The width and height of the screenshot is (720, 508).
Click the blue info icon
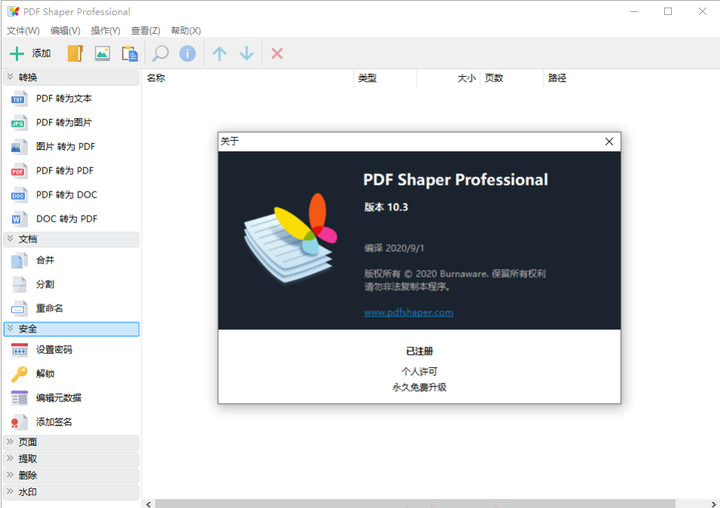click(x=187, y=54)
